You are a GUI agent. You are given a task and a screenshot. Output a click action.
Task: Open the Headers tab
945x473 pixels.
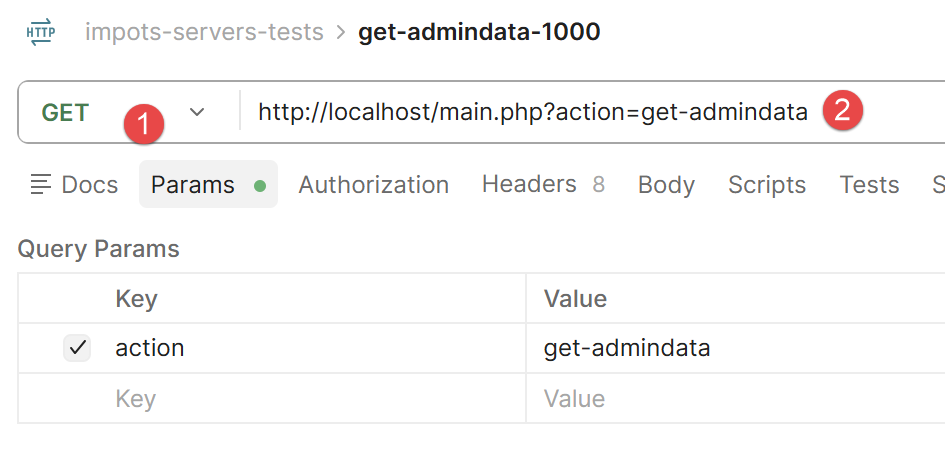(x=543, y=184)
